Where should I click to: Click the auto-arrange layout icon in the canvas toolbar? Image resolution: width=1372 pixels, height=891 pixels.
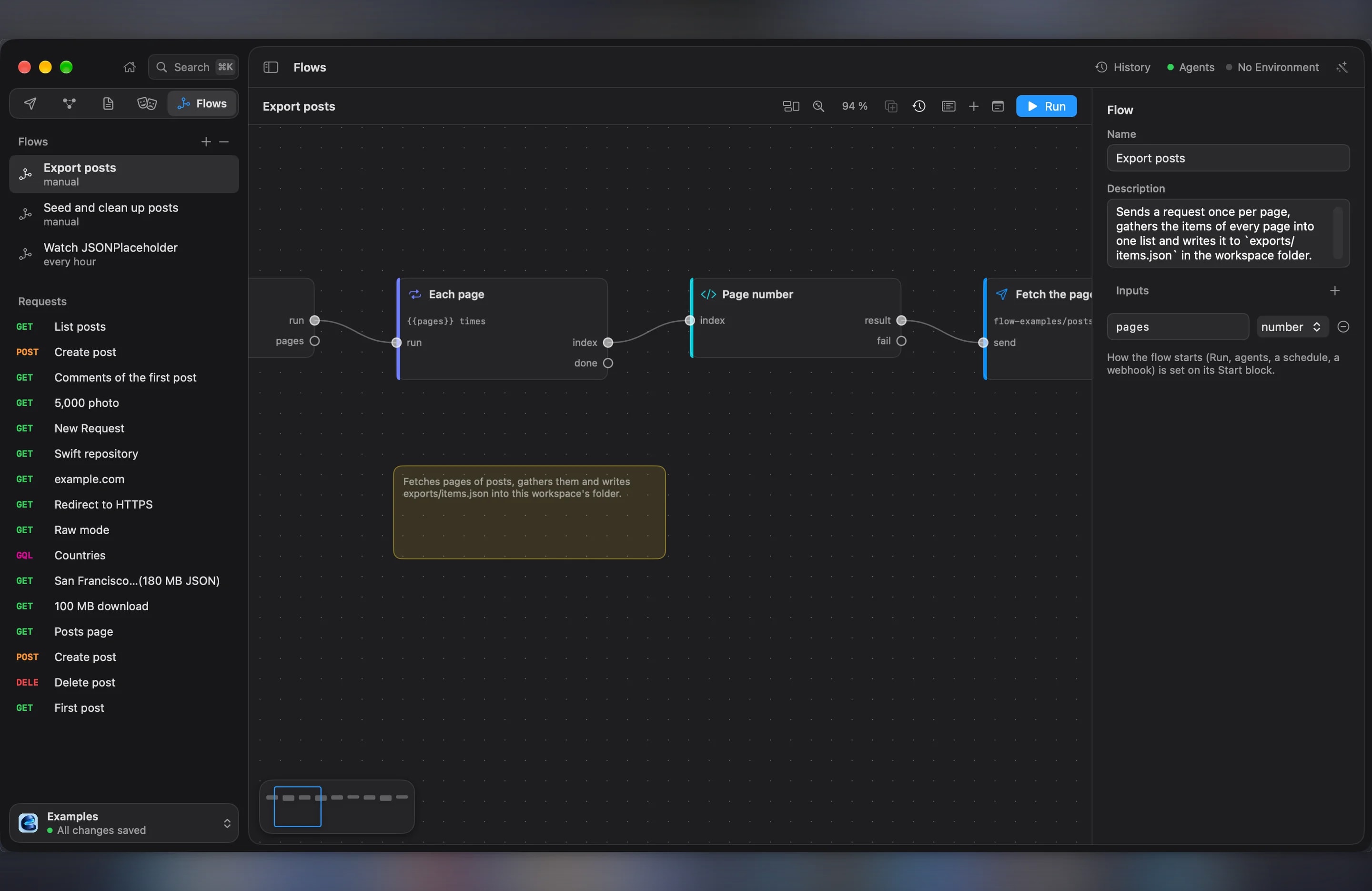[791, 106]
